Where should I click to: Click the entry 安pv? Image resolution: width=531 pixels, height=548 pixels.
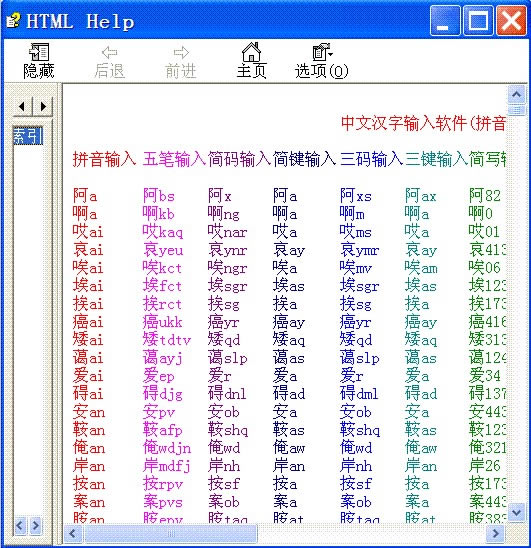tap(159, 412)
